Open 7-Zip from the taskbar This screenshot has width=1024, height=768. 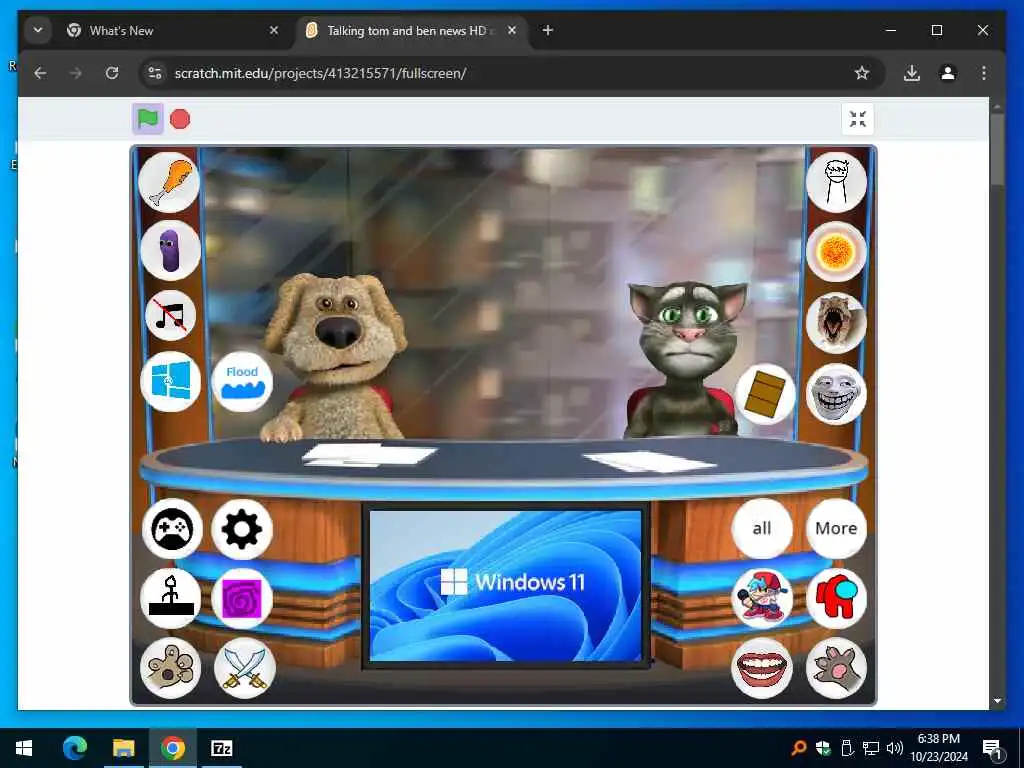[x=221, y=748]
